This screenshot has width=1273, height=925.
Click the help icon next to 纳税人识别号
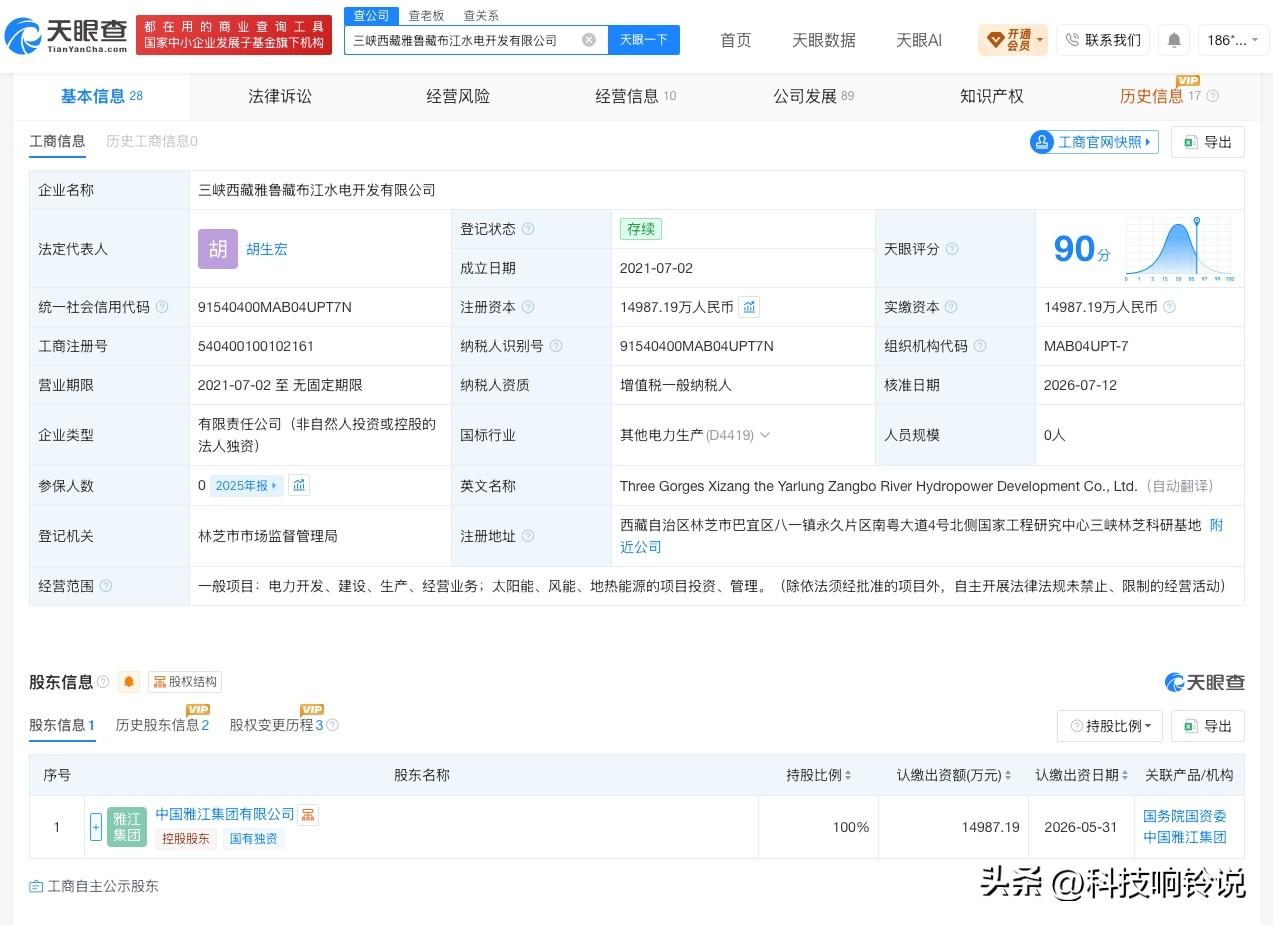(556, 346)
